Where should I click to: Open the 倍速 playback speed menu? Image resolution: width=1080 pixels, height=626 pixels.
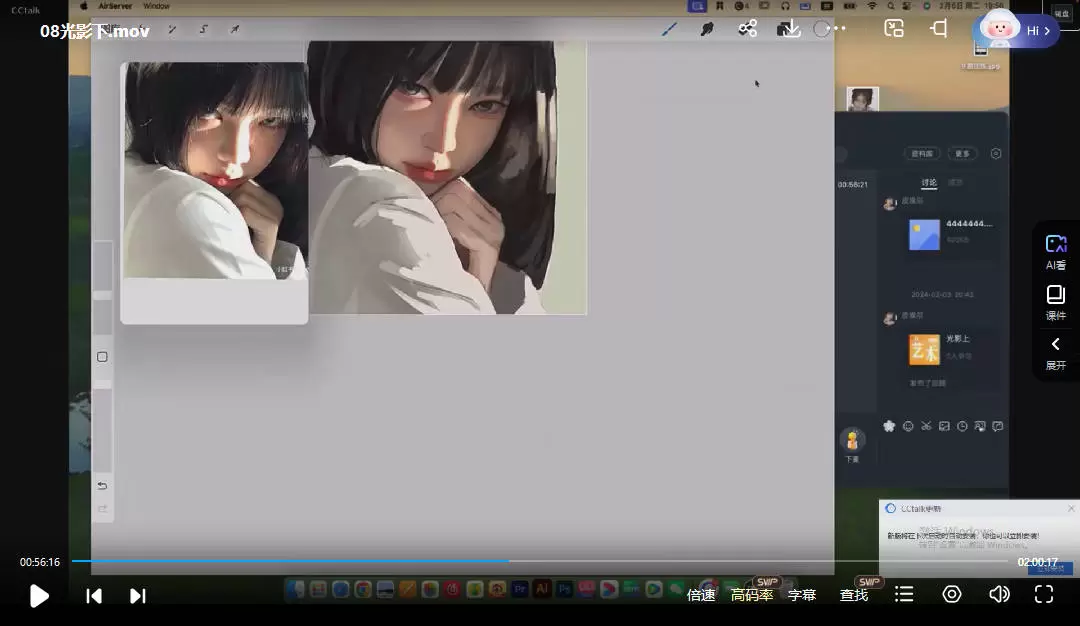701,595
